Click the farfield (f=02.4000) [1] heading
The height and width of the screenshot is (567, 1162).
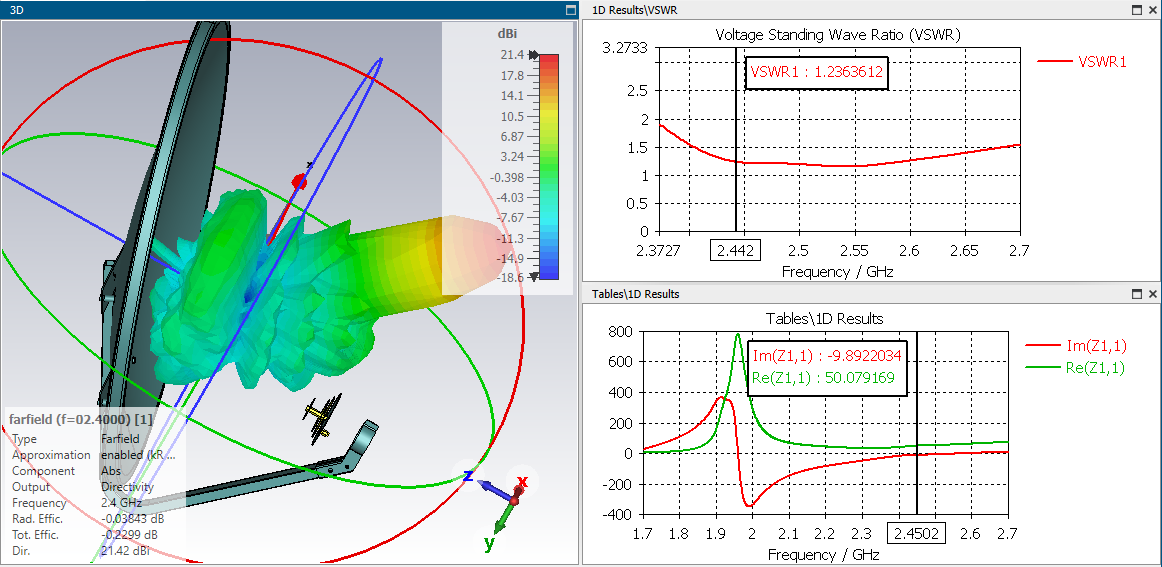pos(82,420)
